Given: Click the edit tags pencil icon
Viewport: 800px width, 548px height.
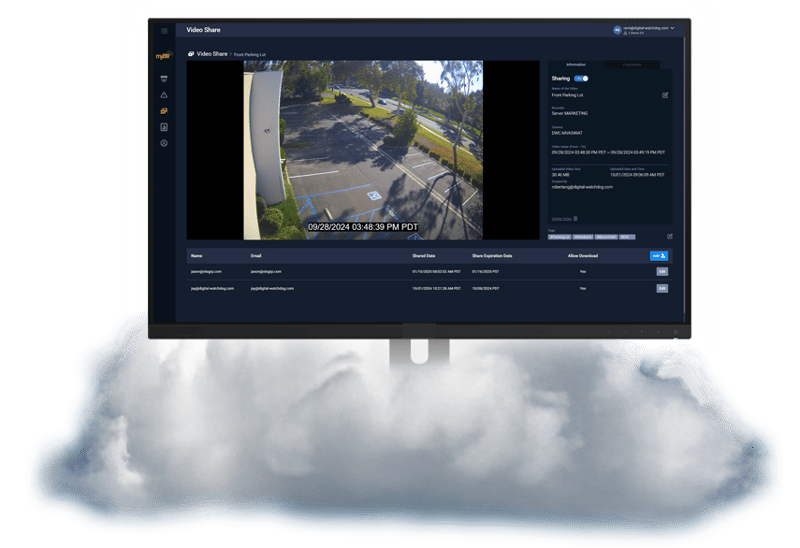Looking at the screenshot, I should (669, 236).
